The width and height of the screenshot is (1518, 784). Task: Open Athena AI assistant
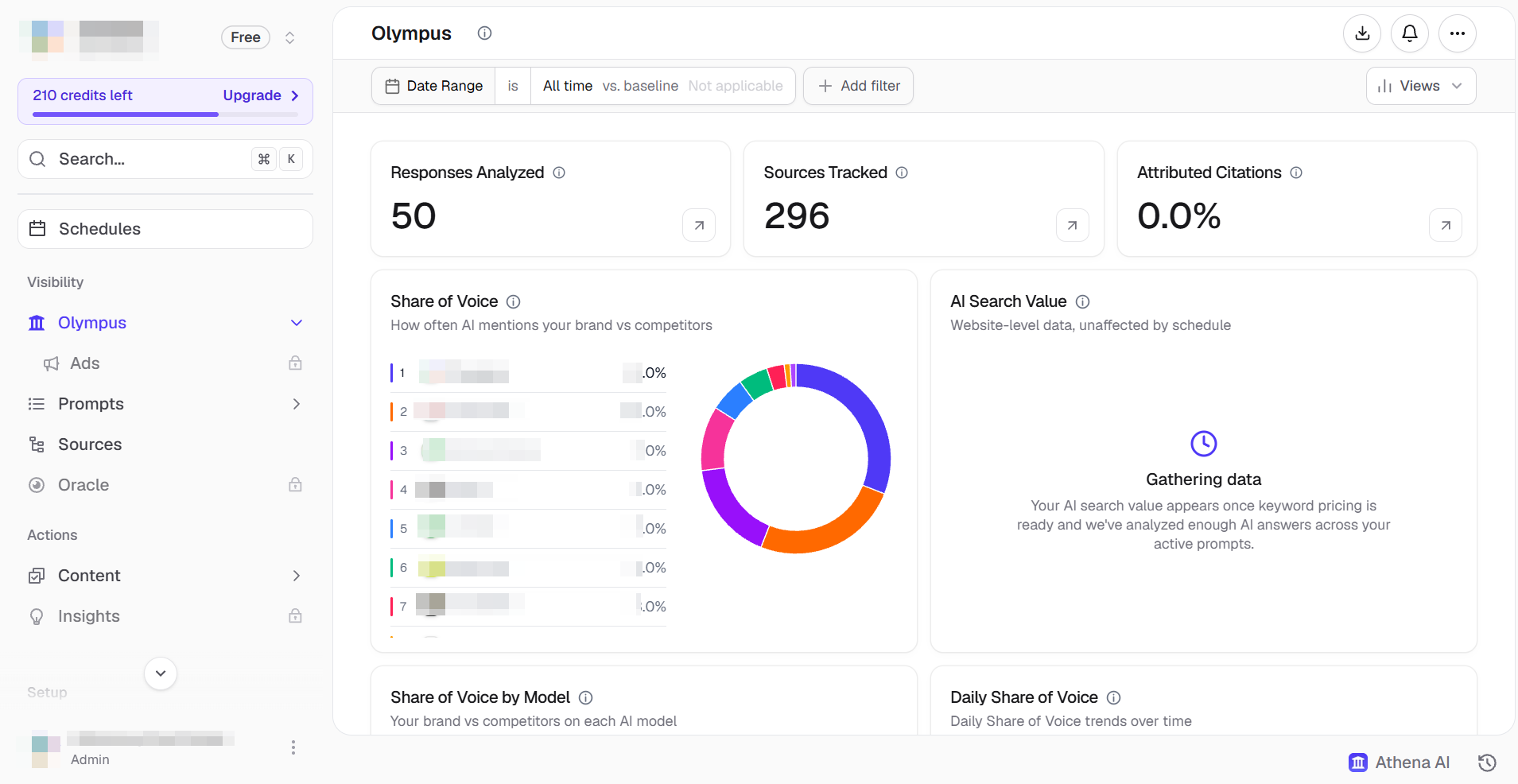click(x=1400, y=763)
